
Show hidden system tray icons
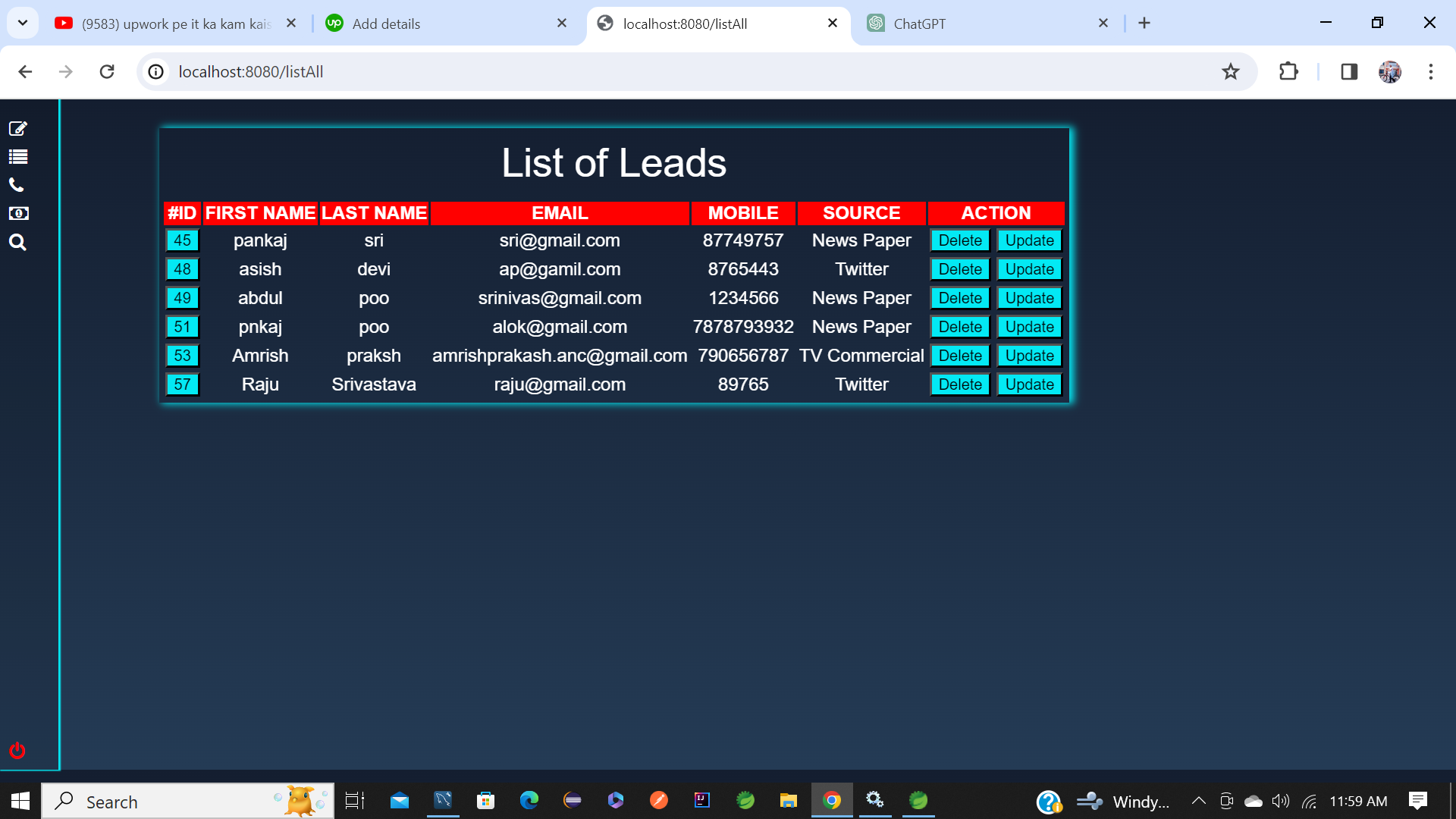1199,801
